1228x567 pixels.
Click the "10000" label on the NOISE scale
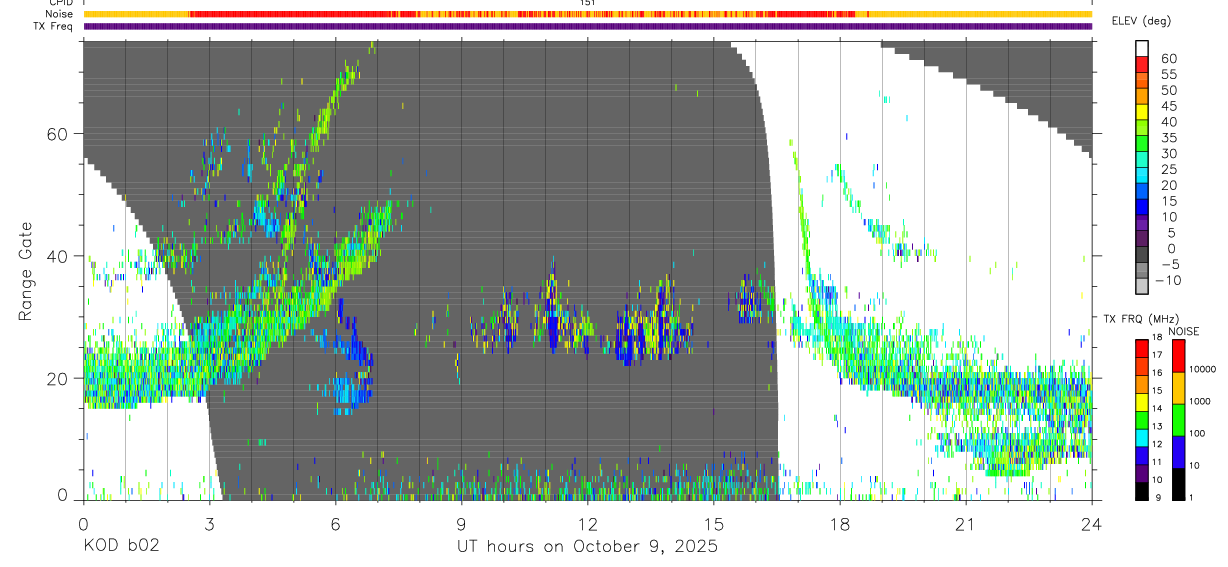[1202, 371]
